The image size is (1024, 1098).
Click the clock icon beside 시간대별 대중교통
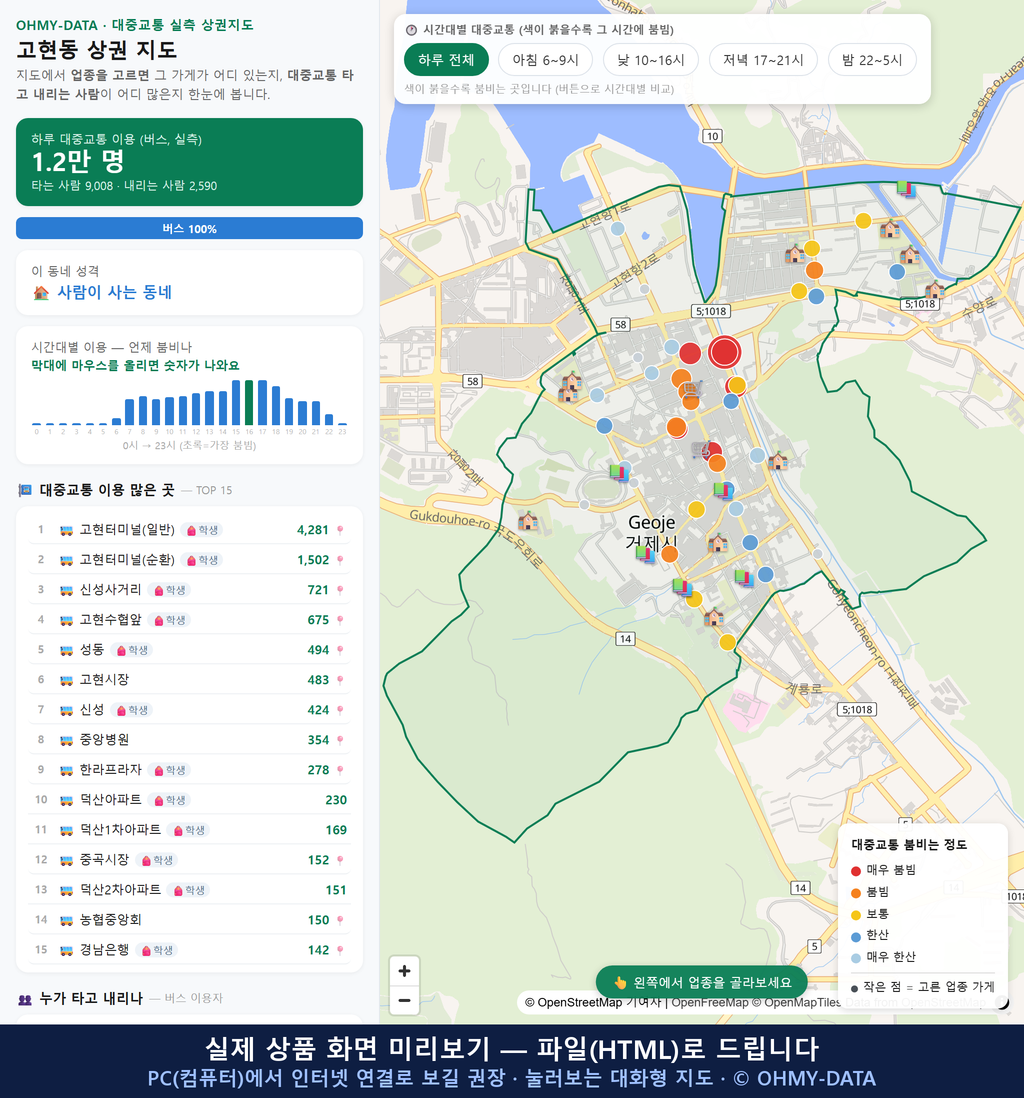(x=411, y=30)
